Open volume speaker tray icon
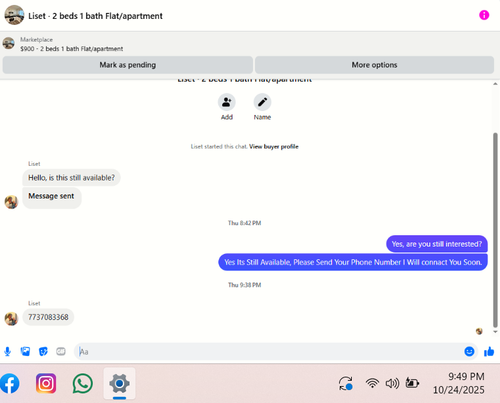 (x=392, y=383)
